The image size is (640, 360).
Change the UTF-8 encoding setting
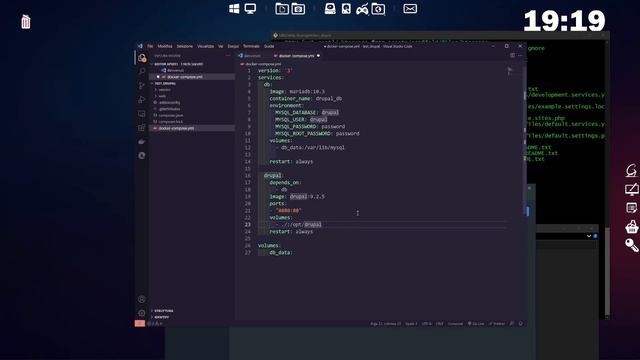[426, 324]
